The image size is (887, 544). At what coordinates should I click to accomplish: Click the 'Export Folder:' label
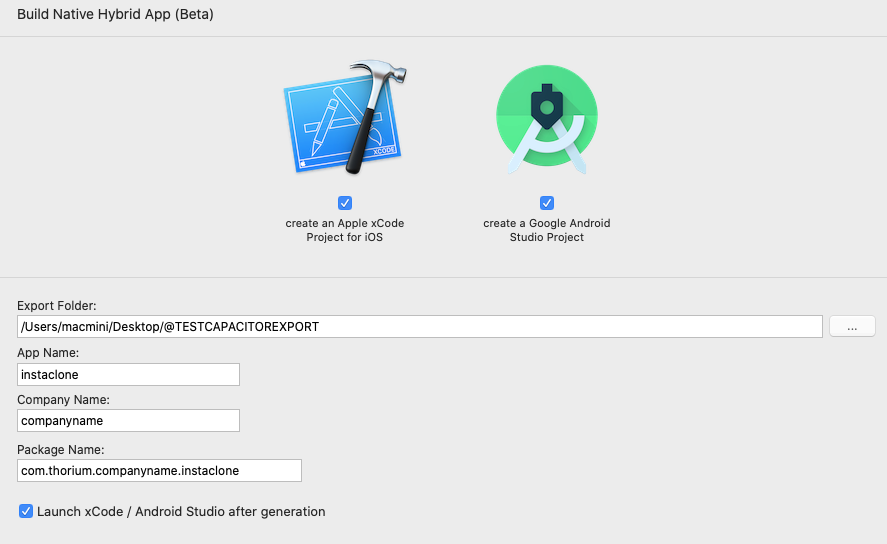tap(57, 305)
